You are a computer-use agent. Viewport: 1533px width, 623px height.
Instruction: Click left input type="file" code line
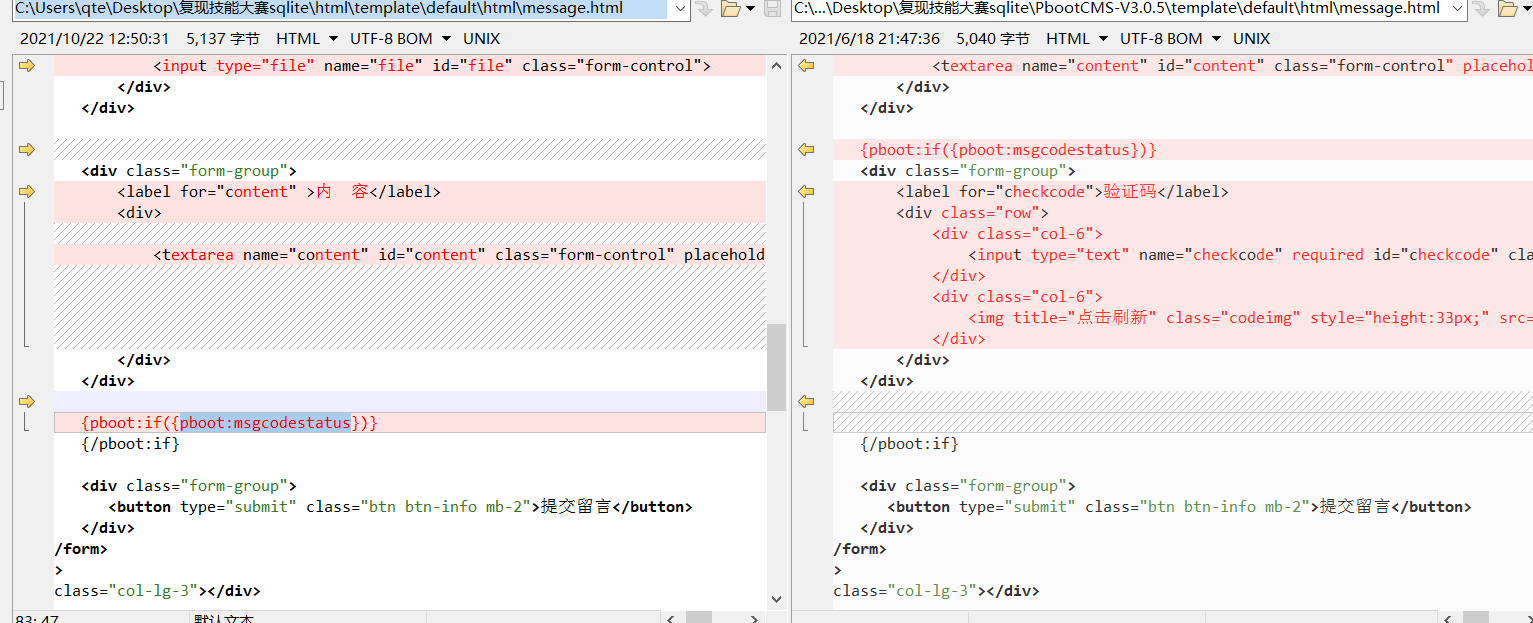[x=410, y=66]
